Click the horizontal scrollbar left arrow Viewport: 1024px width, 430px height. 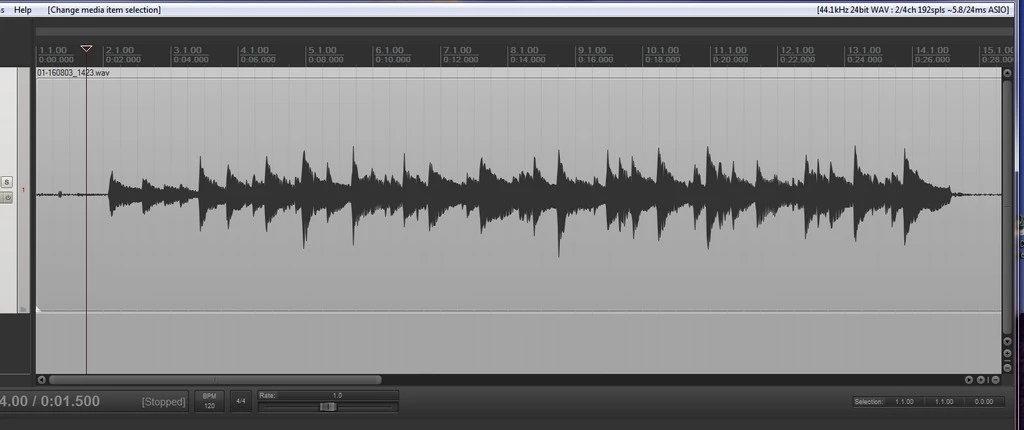[x=41, y=380]
